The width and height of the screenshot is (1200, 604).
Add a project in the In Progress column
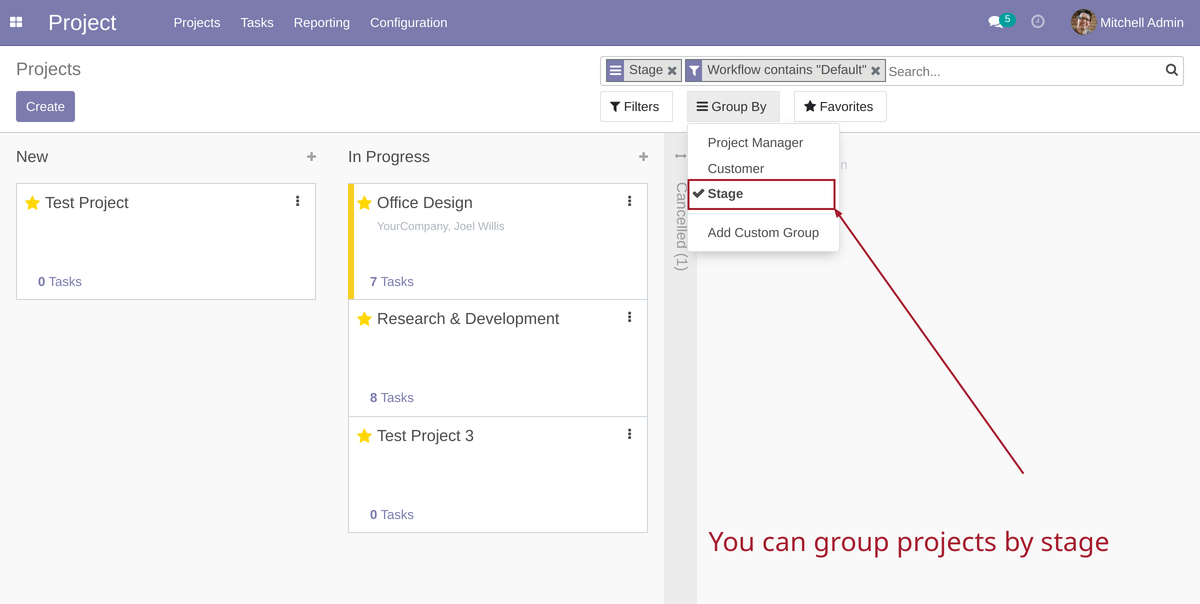(644, 156)
